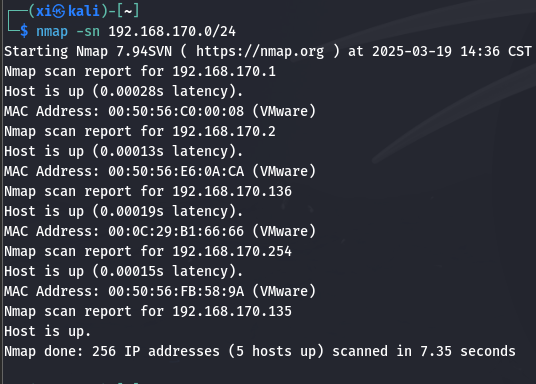Click the IP address 192.168.170.254
This screenshot has height=384, width=536.
point(232,251)
